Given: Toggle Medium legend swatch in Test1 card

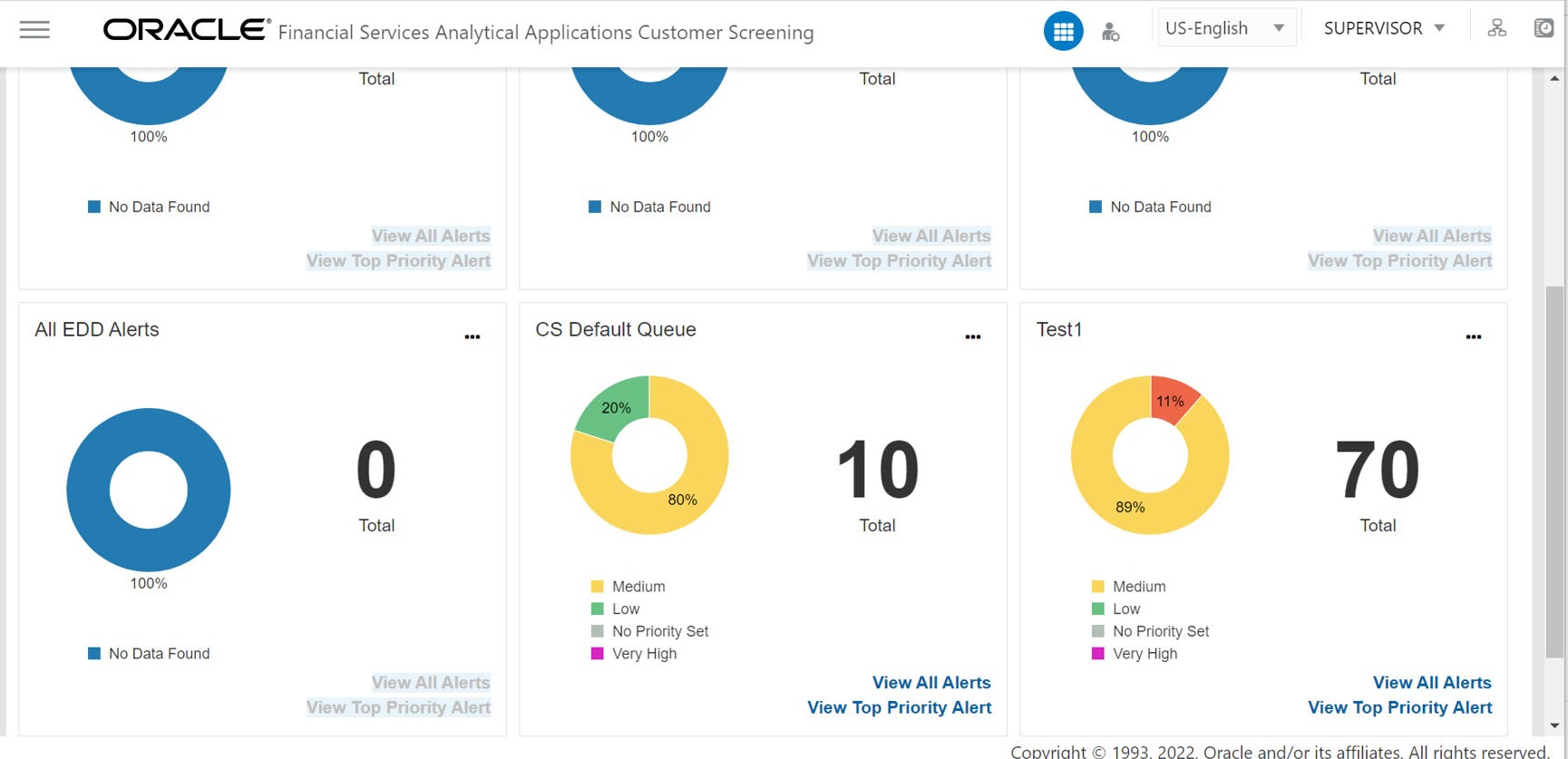Looking at the screenshot, I should [1097, 587].
